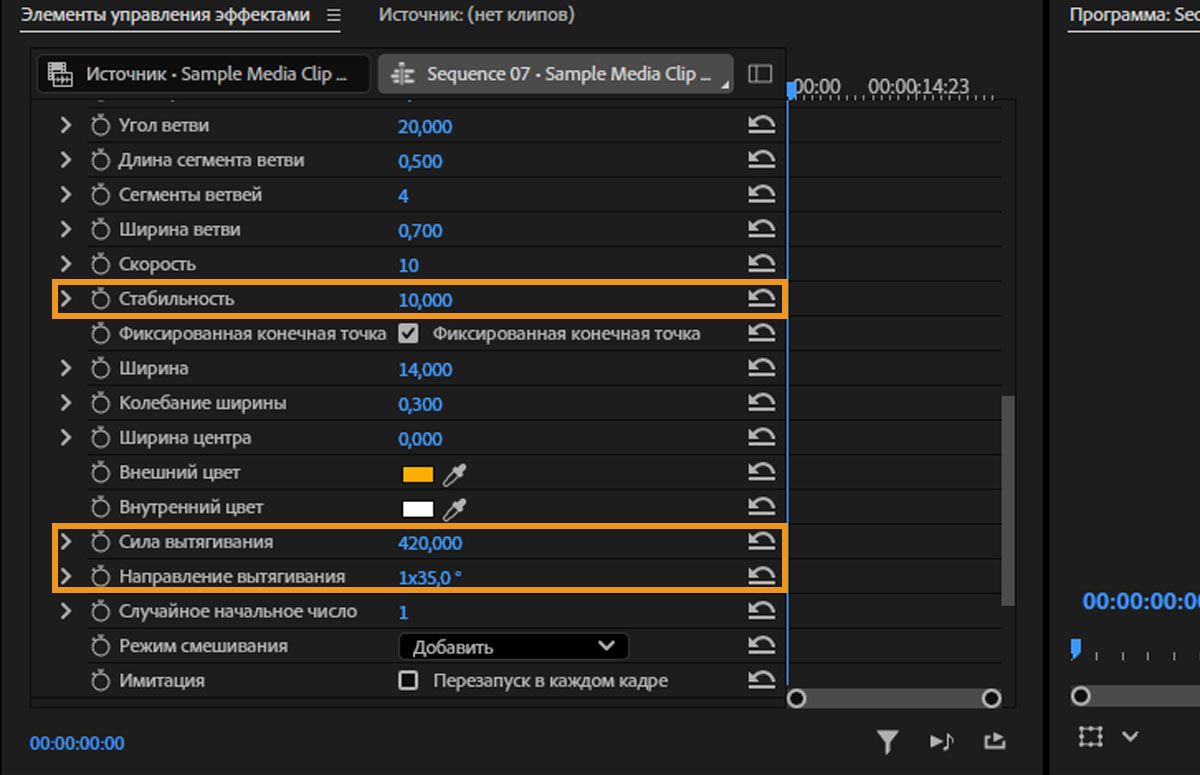Open the filter properties funnel icon

pos(887,741)
